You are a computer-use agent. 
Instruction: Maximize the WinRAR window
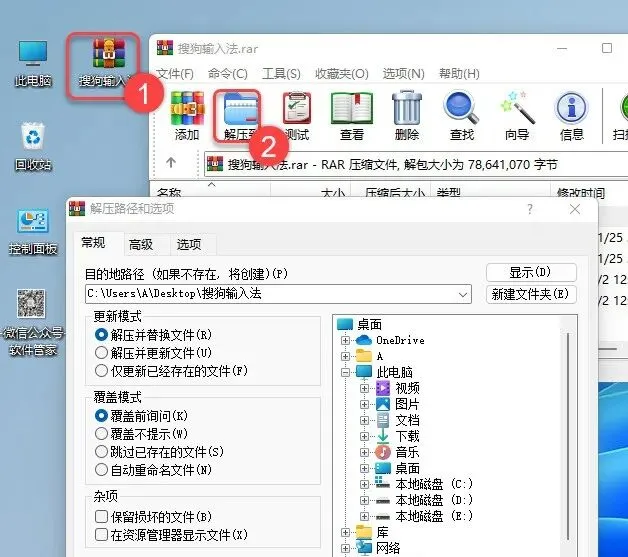click(x=607, y=48)
